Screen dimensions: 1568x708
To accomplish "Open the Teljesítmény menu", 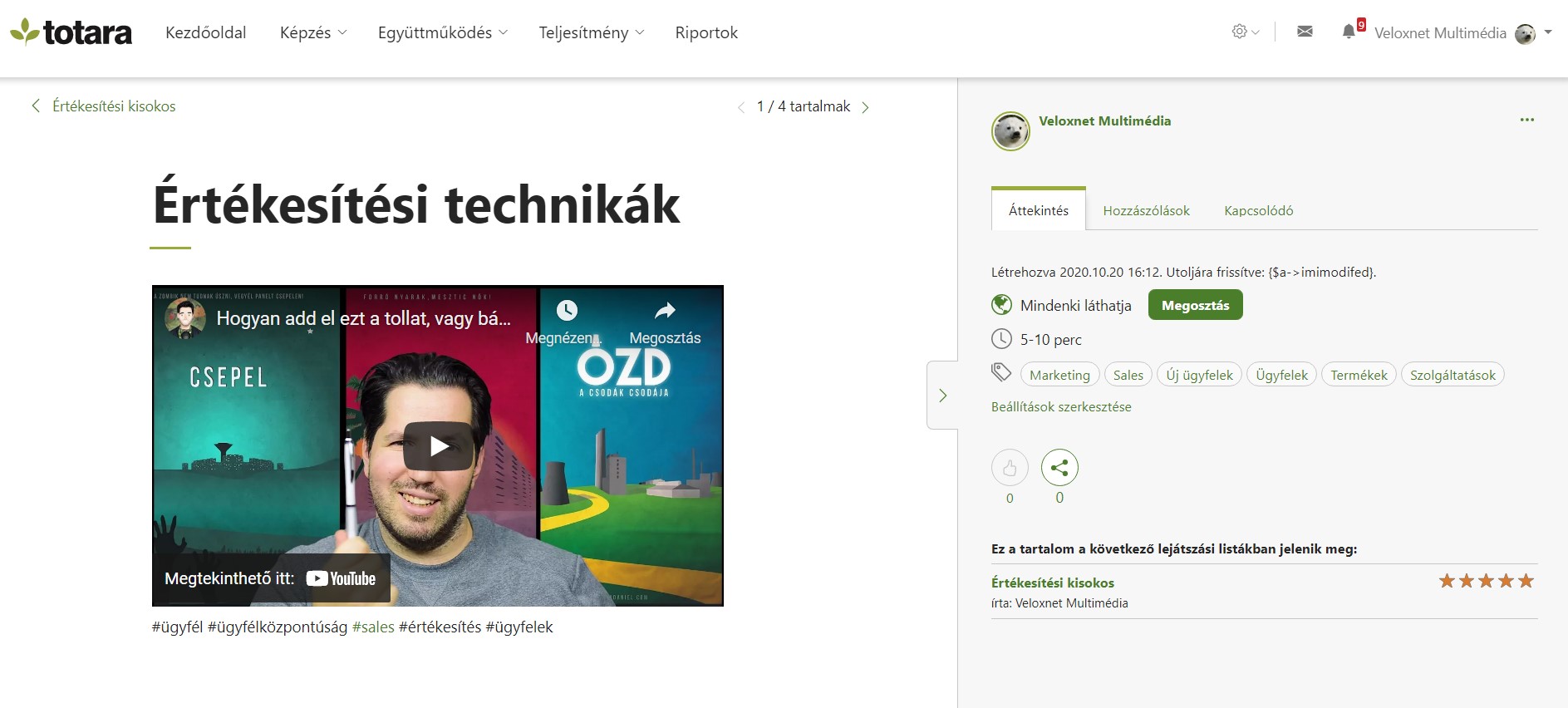I will pyautogui.click(x=592, y=32).
